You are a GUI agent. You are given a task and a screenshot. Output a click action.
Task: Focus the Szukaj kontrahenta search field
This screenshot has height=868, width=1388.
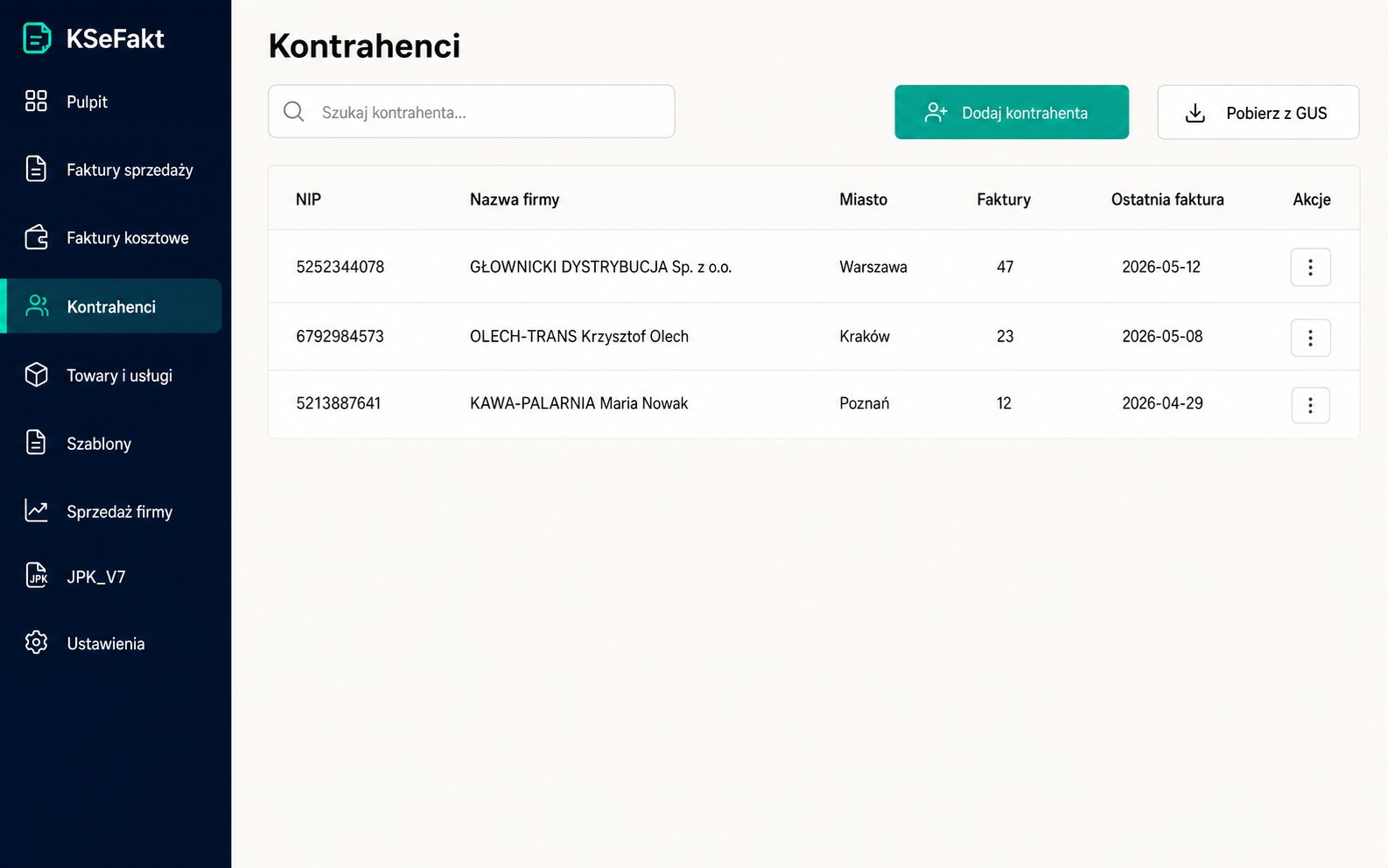click(x=471, y=111)
